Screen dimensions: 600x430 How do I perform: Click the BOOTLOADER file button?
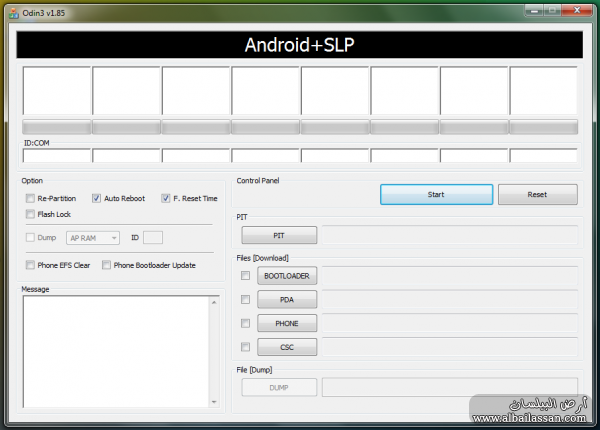[x=287, y=276]
